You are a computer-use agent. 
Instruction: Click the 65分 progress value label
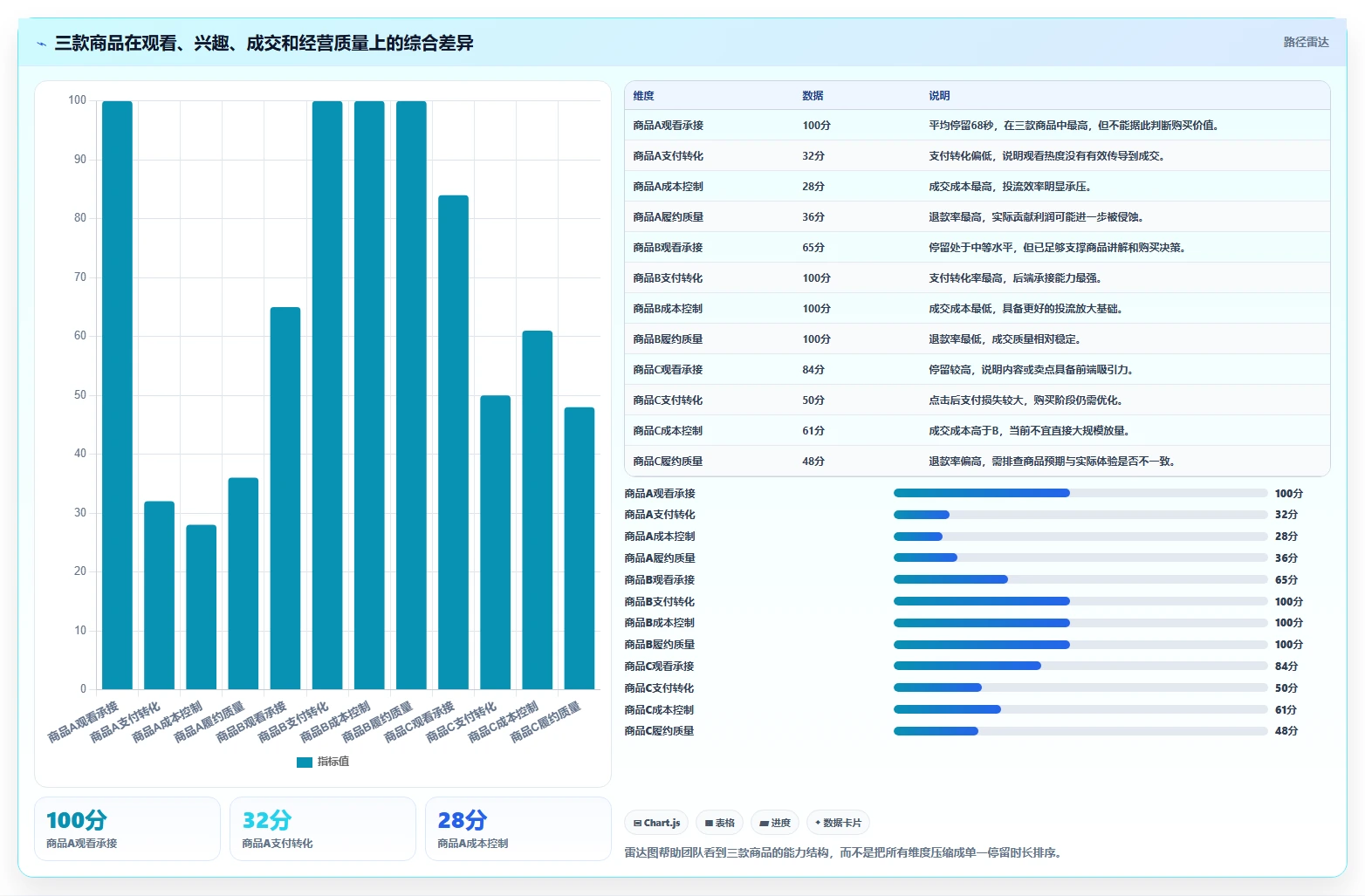(1286, 579)
